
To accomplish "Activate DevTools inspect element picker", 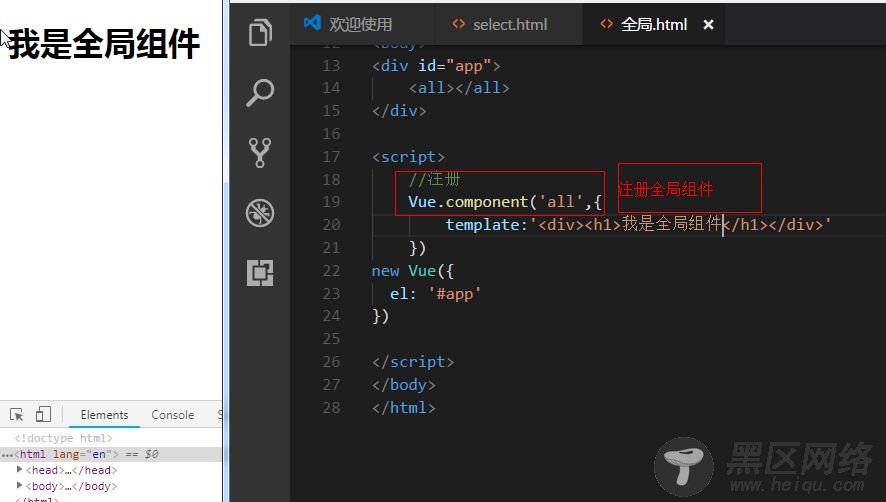I will coord(16,414).
